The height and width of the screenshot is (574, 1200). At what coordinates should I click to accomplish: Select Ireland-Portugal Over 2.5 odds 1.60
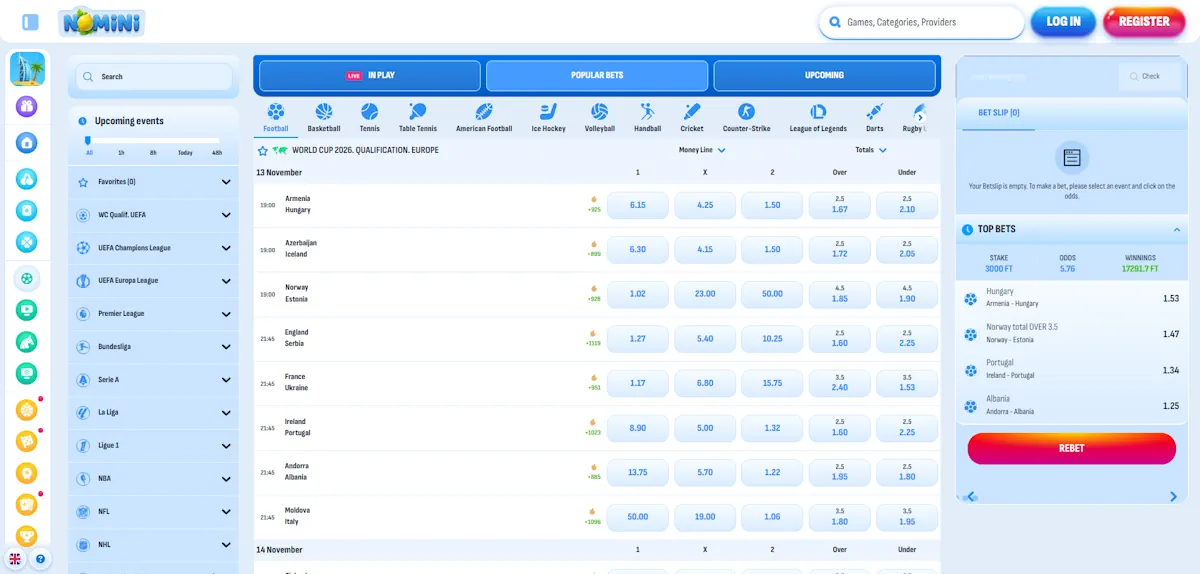(840, 428)
